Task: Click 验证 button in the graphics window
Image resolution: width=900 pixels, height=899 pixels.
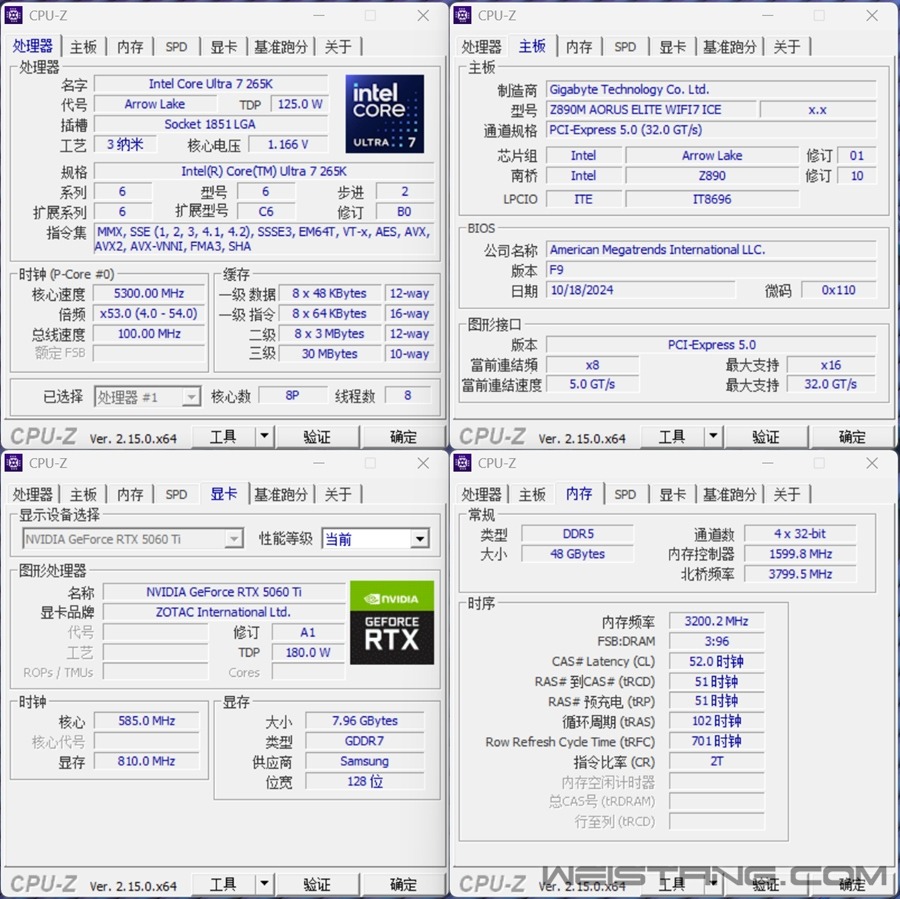Action: pyautogui.click(x=317, y=884)
